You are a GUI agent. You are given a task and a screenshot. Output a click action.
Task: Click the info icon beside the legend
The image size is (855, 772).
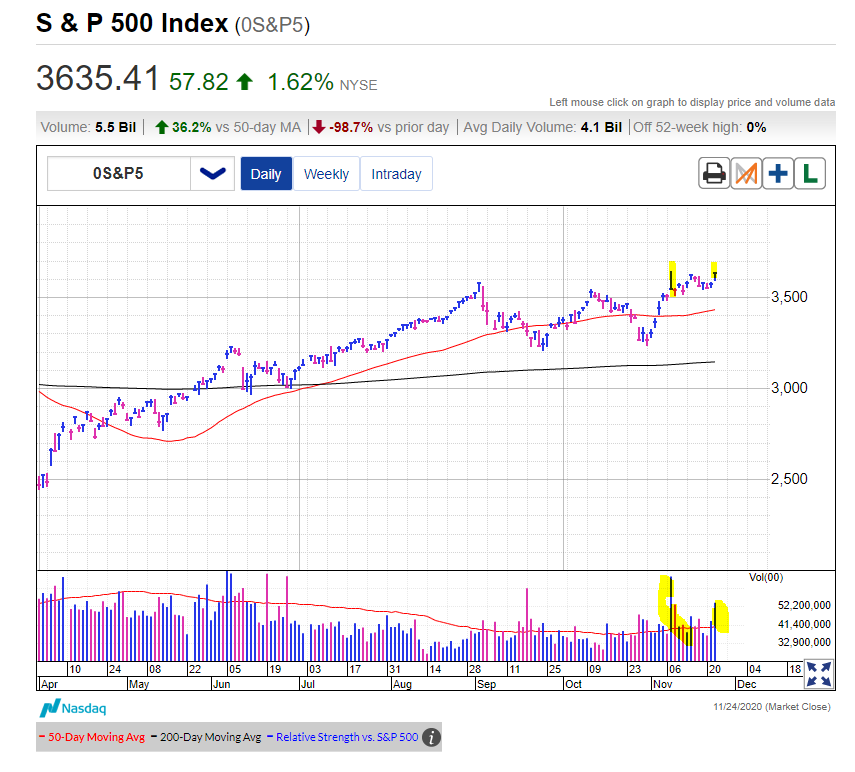point(431,738)
